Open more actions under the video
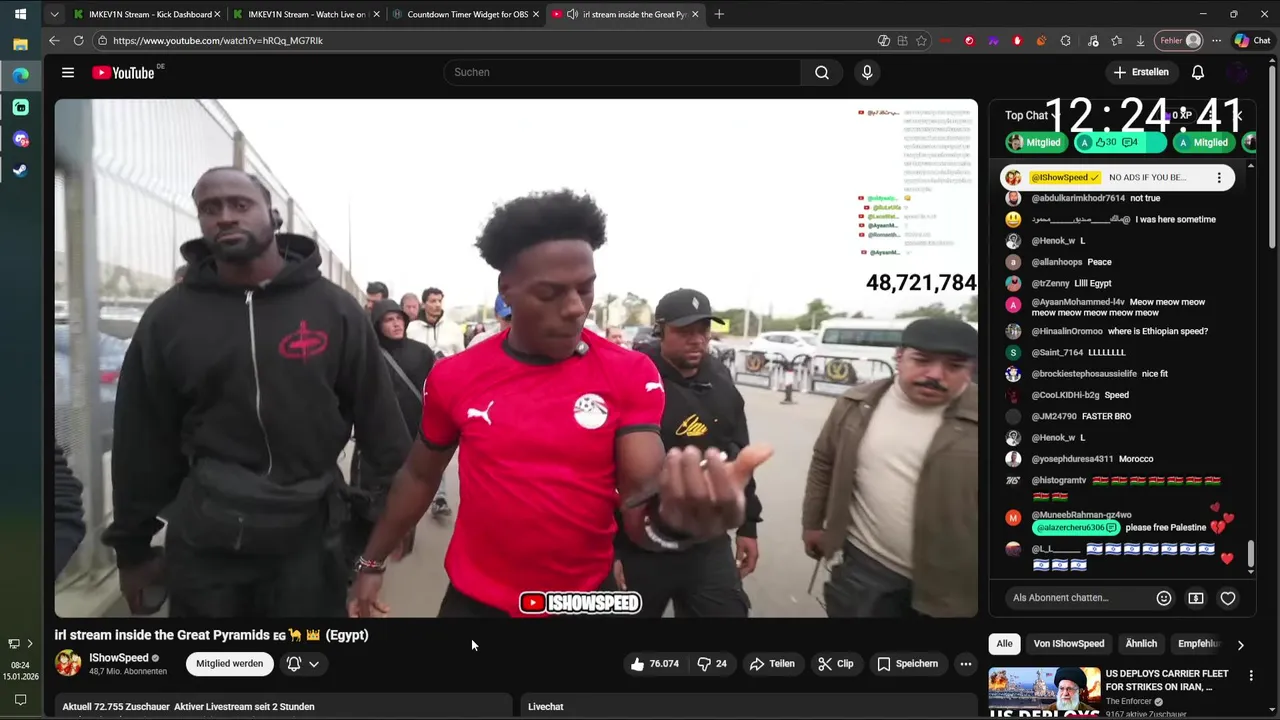 coord(965,664)
